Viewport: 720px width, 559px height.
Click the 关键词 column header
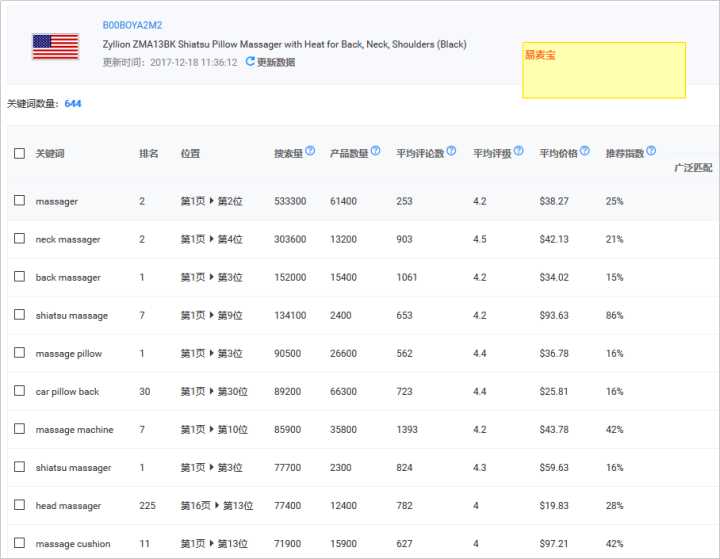point(50,154)
